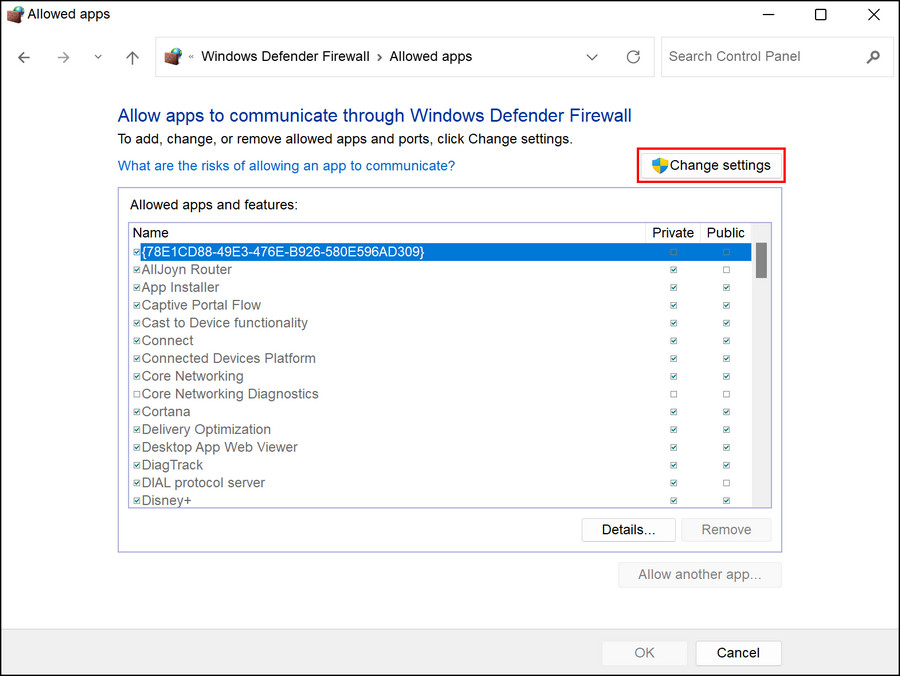Toggle Private checkbox for Core Networking Diagnostics
Screen dimensions: 900x676
[673, 394]
